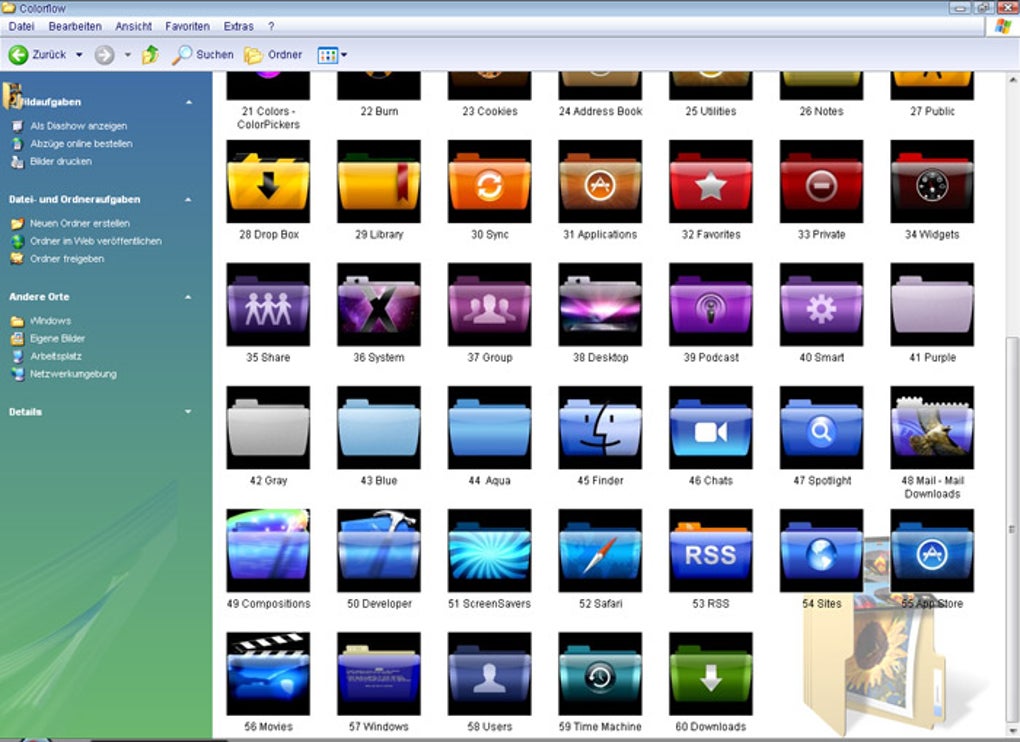Open the Datei menu
Screen dimensions: 1020x742
(x=21, y=27)
